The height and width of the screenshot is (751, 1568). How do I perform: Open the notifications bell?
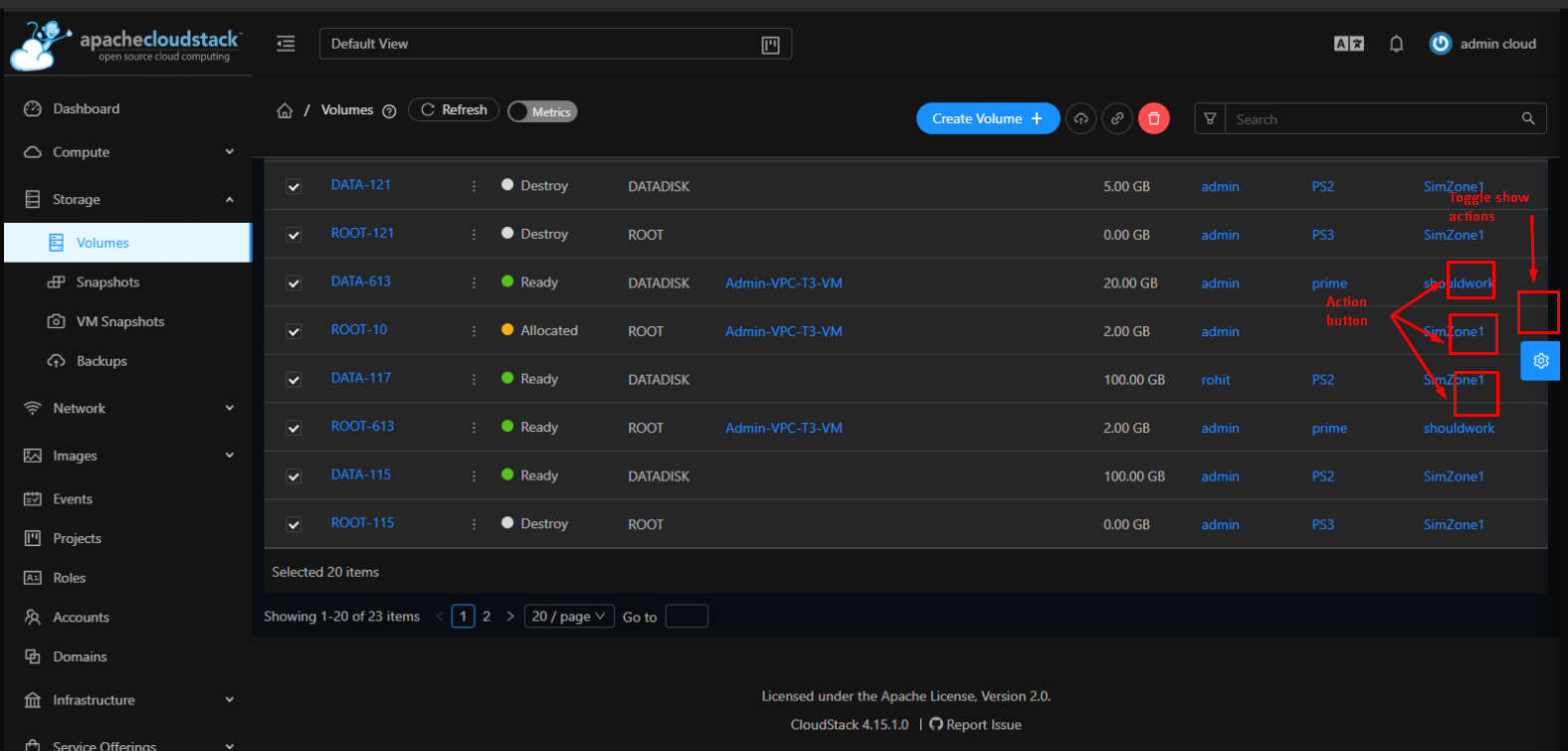(1396, 44)
